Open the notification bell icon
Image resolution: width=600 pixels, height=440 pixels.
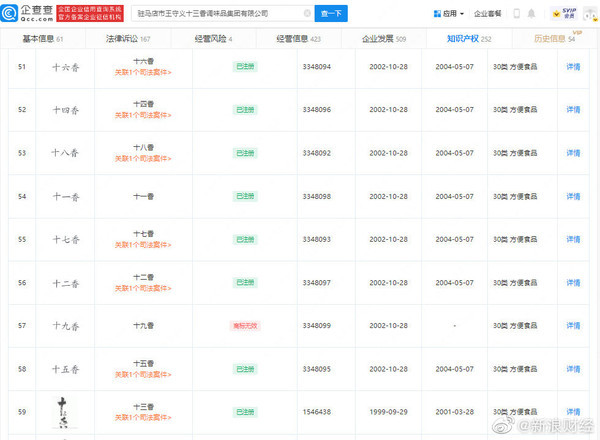pyautogui.click(x=532, y=14)
